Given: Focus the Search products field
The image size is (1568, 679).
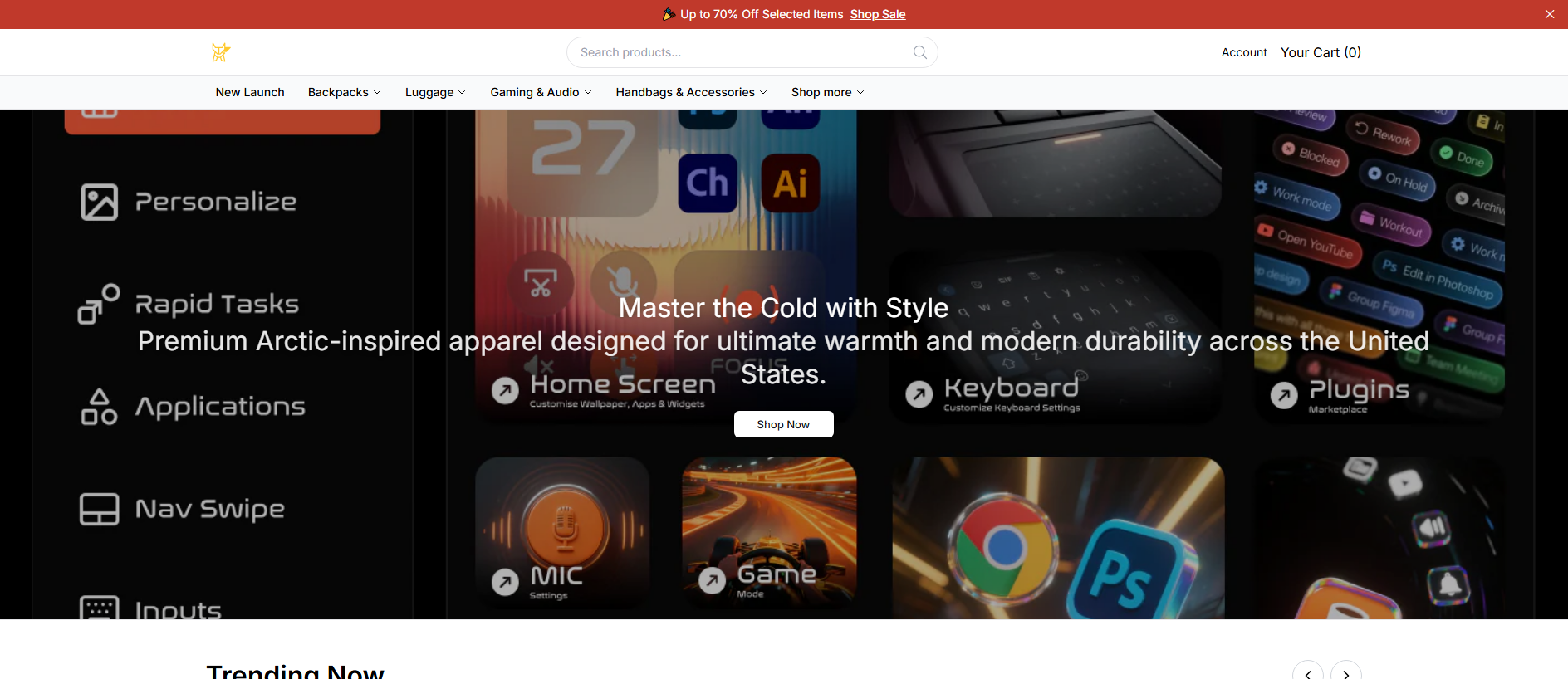Looking at the screenshot, I should tap(752, 52).
